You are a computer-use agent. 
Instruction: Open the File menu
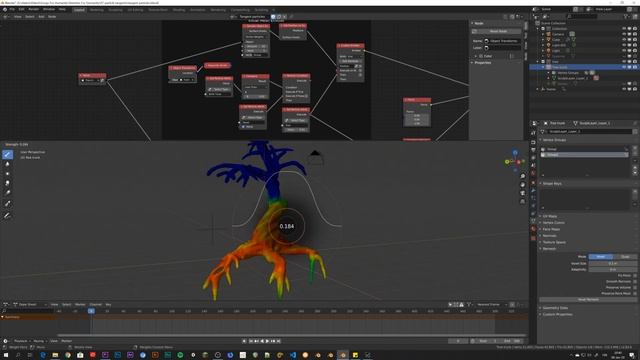click(12, 9)
